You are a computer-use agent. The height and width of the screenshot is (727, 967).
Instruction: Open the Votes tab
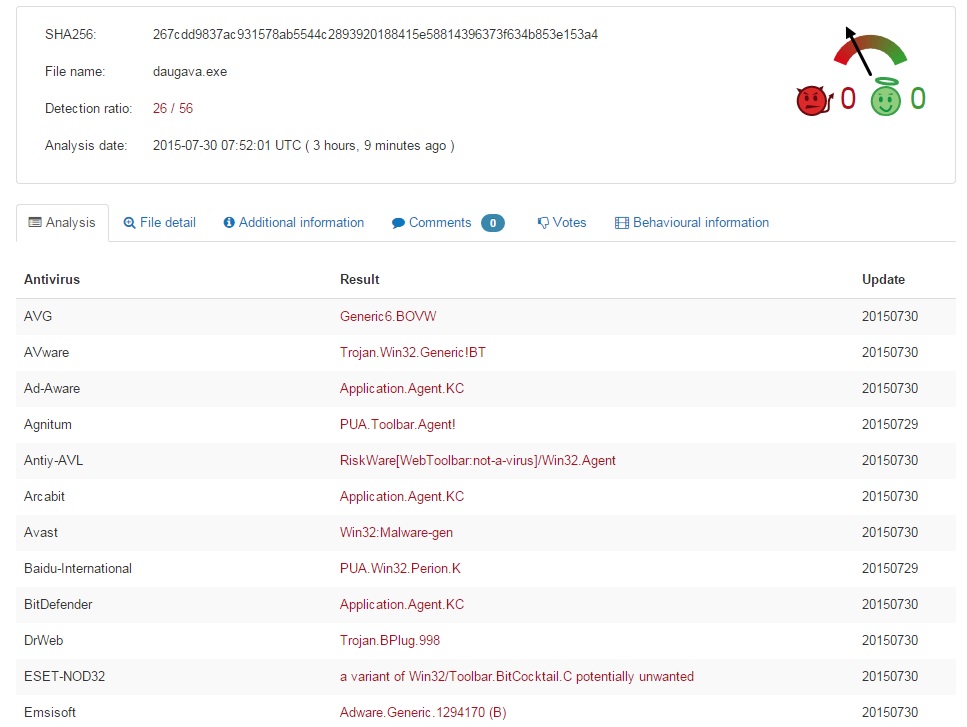(562, 223)
